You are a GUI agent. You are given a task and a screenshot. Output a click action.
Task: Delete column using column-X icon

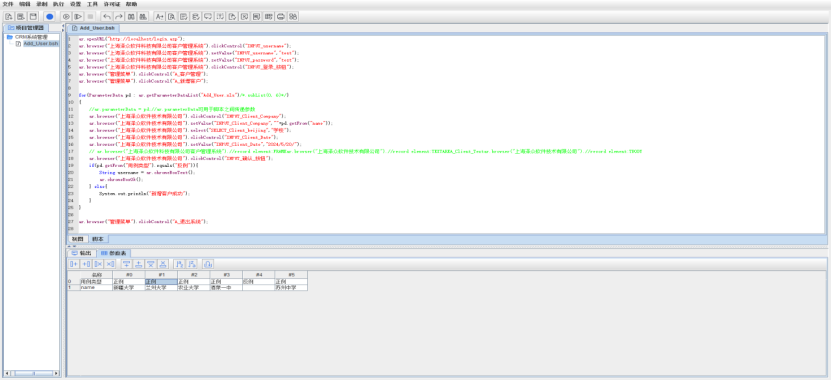(99, 264)
